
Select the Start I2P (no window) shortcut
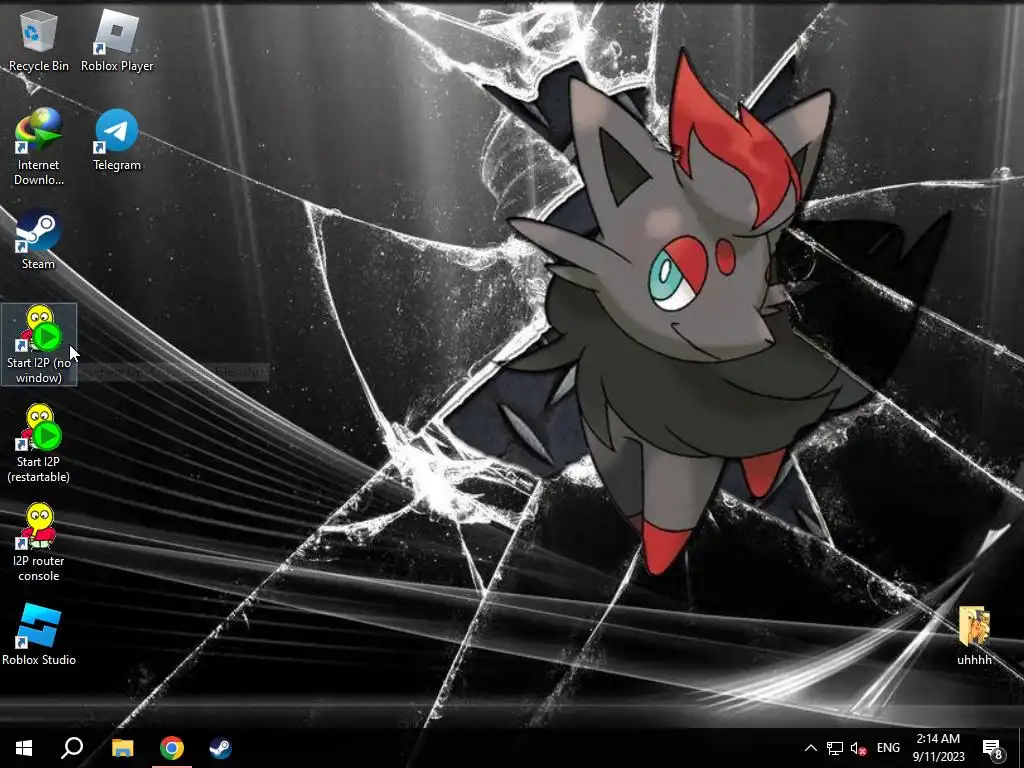(39, 344)
